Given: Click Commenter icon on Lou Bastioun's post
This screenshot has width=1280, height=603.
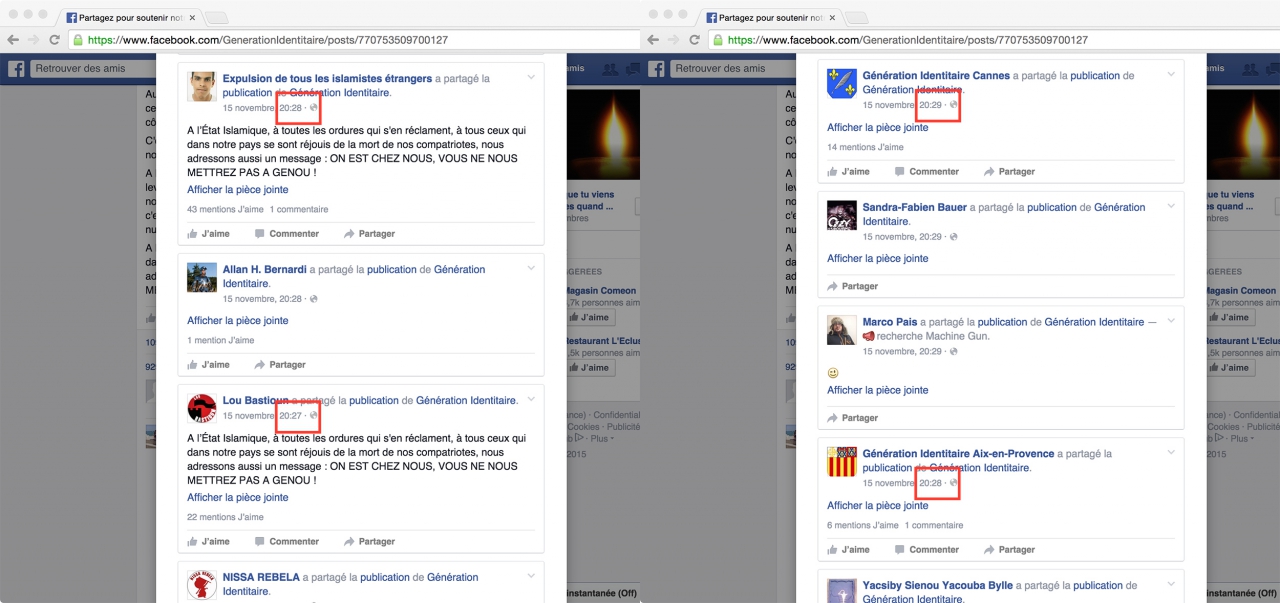Looking at the screenshot, I should [x=260, y=541].
